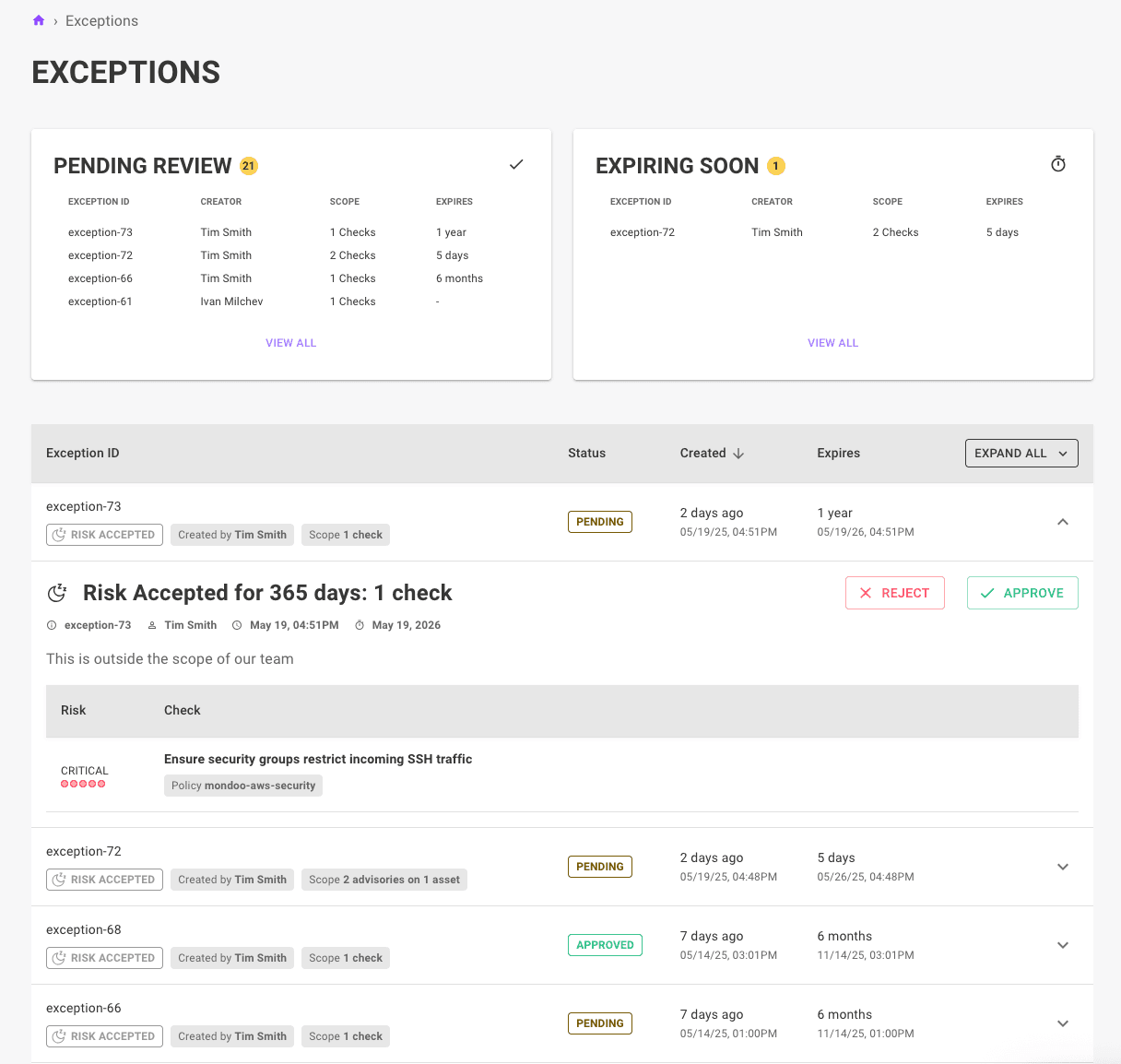Image resolution: width=1121 pixels, height=1064 pixels.
Task: Open the EXPAND ALL dropdown
Action: 1021,453
